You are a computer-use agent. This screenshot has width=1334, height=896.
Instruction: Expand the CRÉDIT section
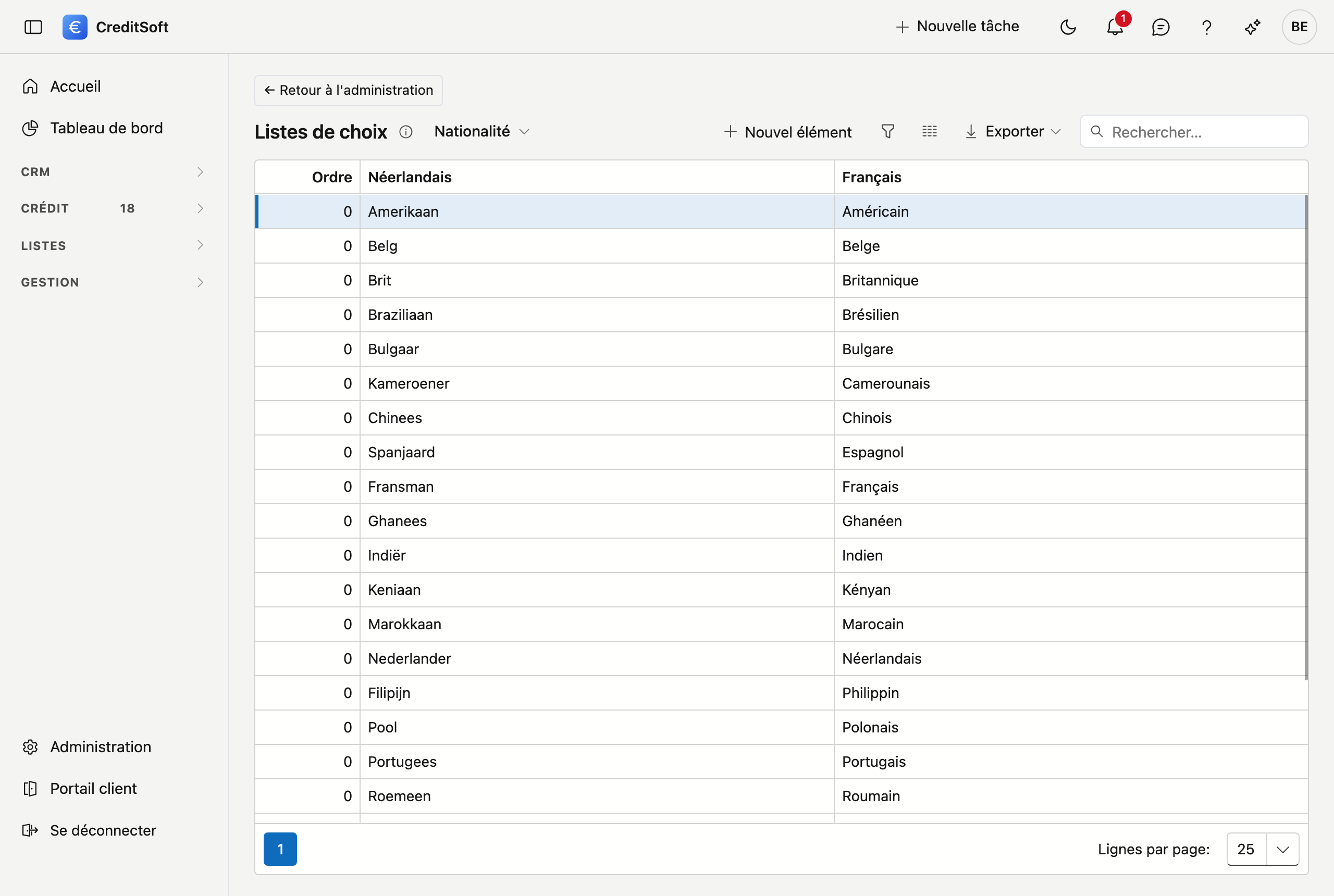click(x=113, y=208)
